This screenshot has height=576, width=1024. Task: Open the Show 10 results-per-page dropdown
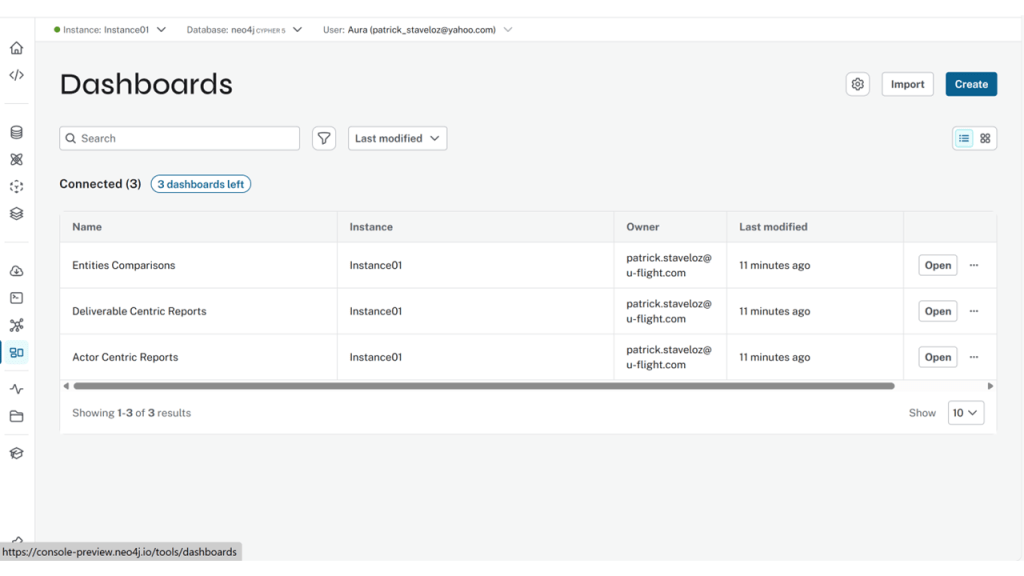coord(965,413)
